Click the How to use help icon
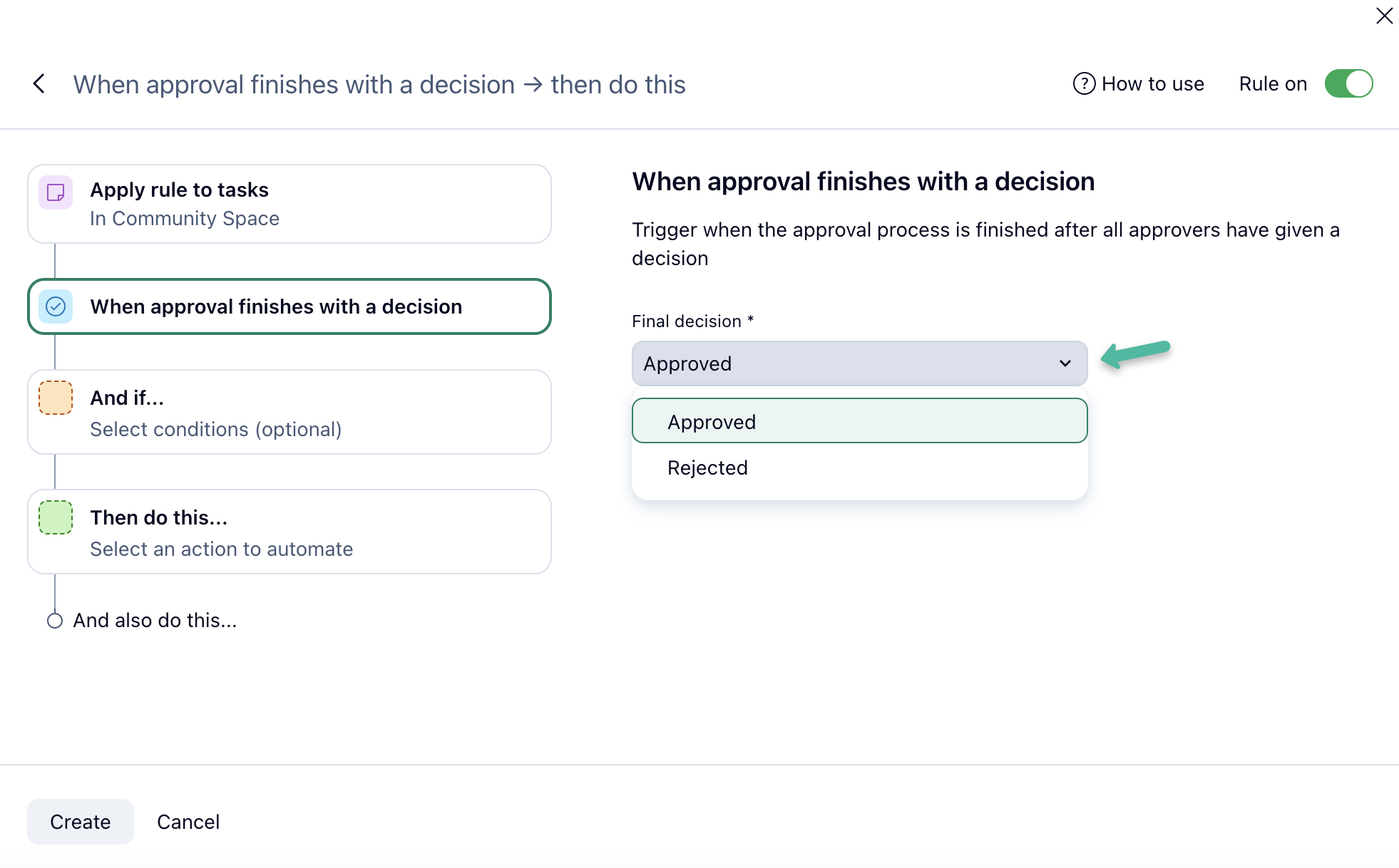The image size is (1399, 868). coord(1084,84)
